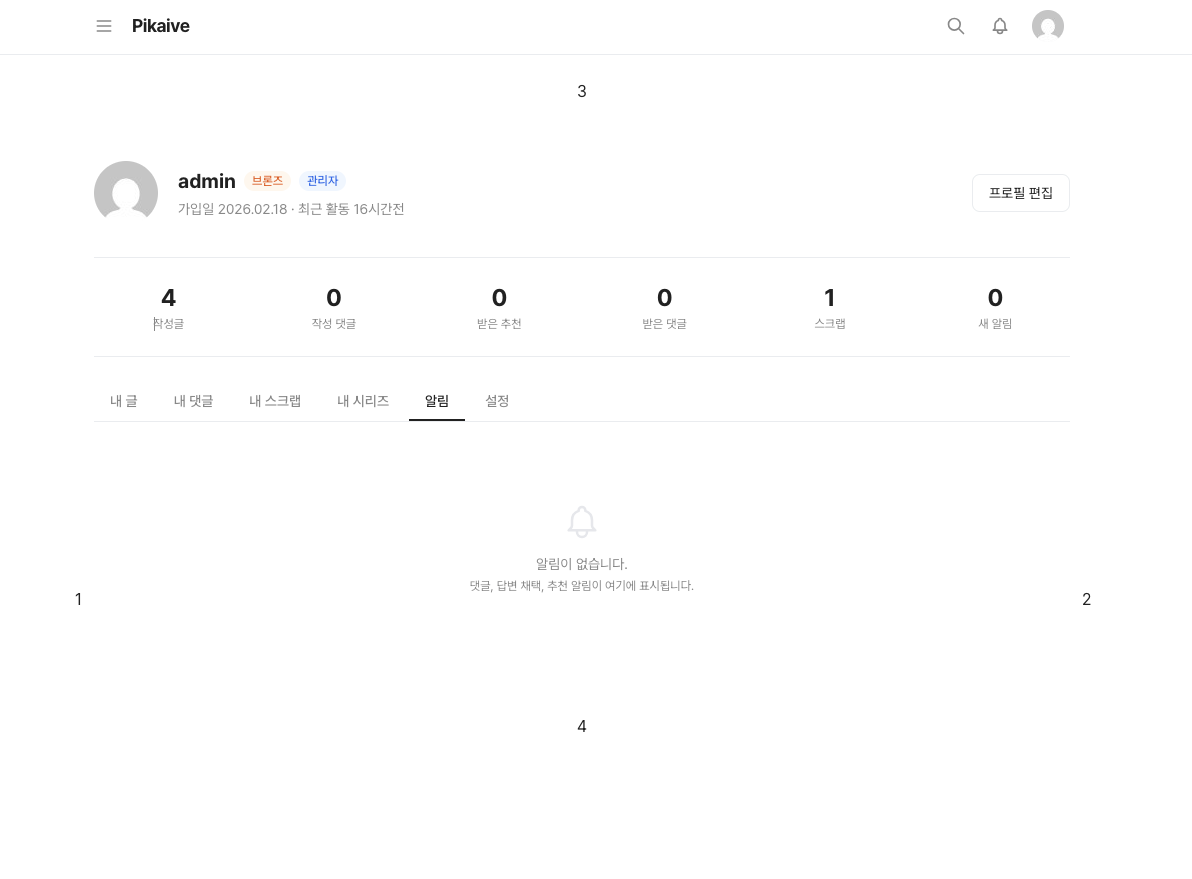Open search with the magnifier icon
This screenshot has height=879, width=1192.
point(956,26)
